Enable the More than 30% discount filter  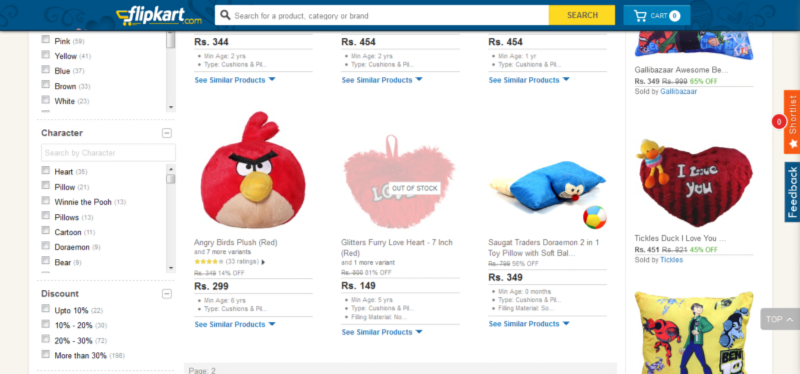pos(45,354)
